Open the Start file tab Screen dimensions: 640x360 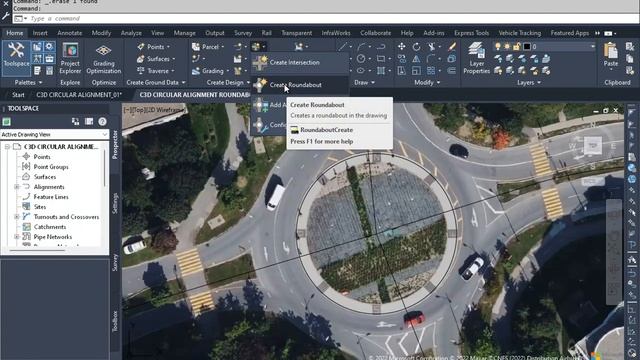(x=18, y=95)
